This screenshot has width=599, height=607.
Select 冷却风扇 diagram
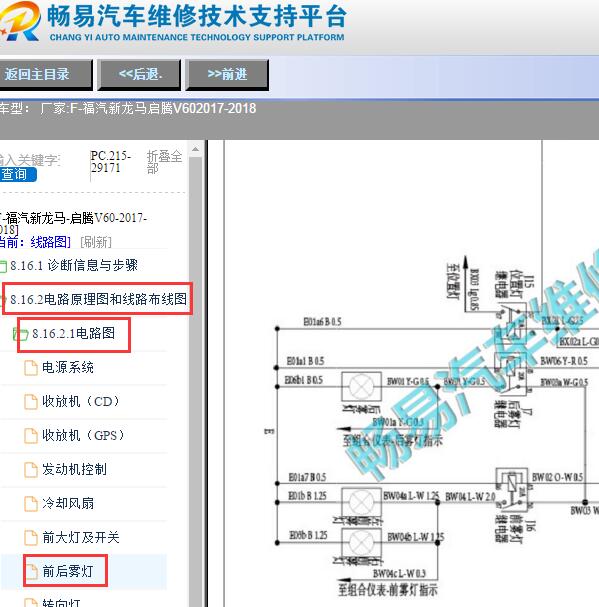coord(68,504)
